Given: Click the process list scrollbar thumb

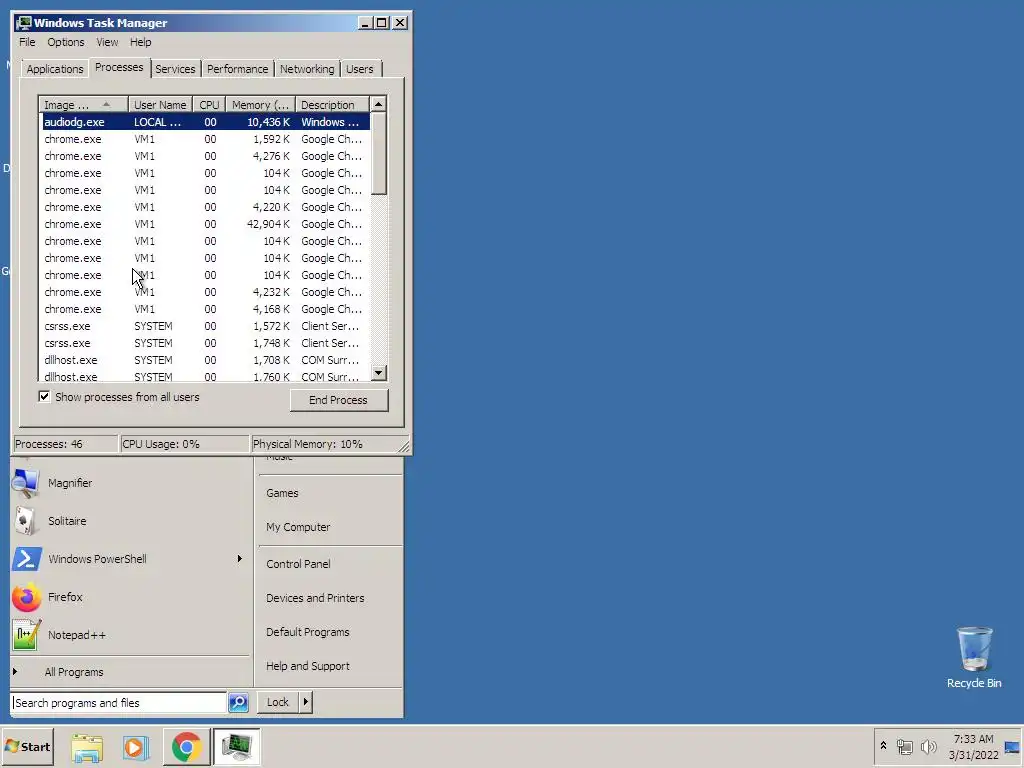Looking at the screenshot, I should pyautogui.click(x=379, y=153).
